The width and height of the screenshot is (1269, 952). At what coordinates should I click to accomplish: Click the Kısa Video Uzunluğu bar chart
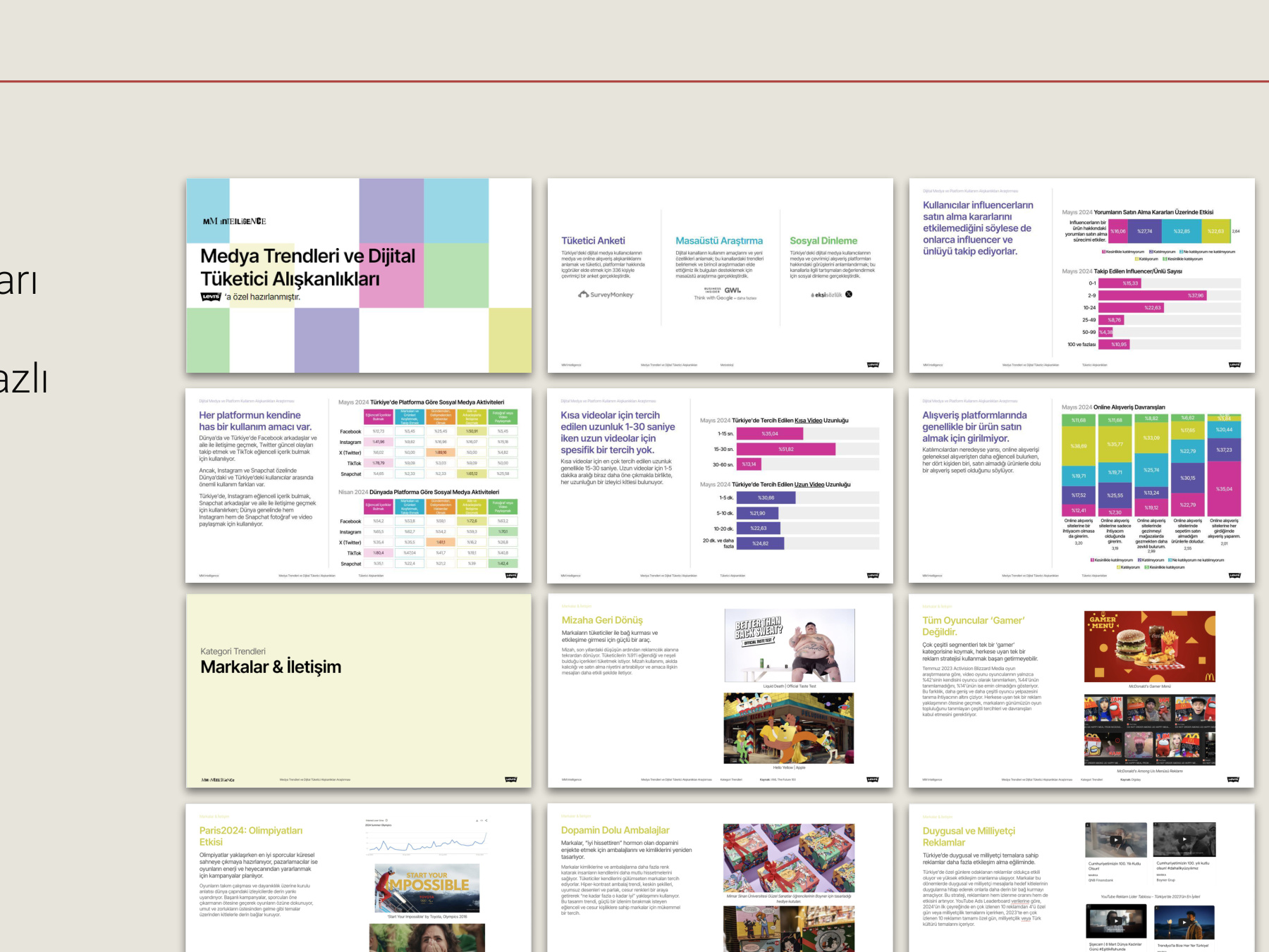(x=789, y=449)
